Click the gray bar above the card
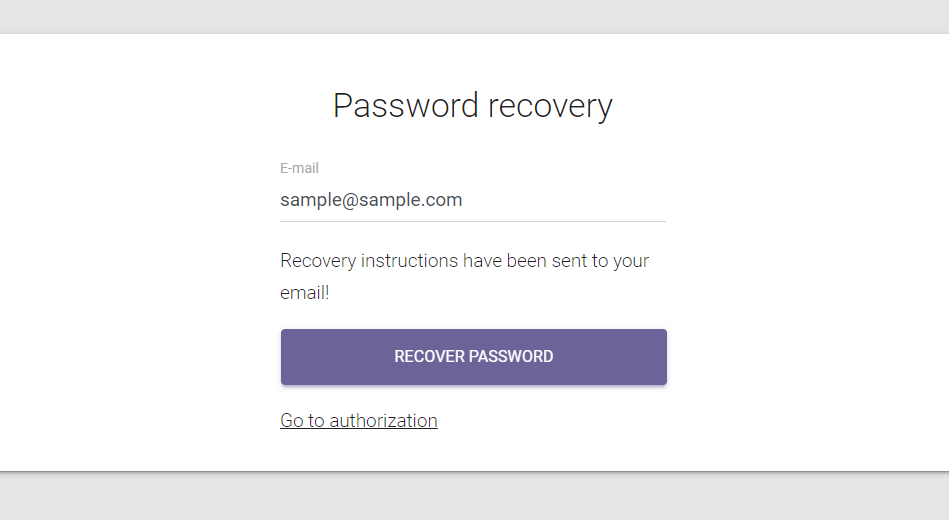This screenshot has width=949, height=520. (x=474, y=16)
